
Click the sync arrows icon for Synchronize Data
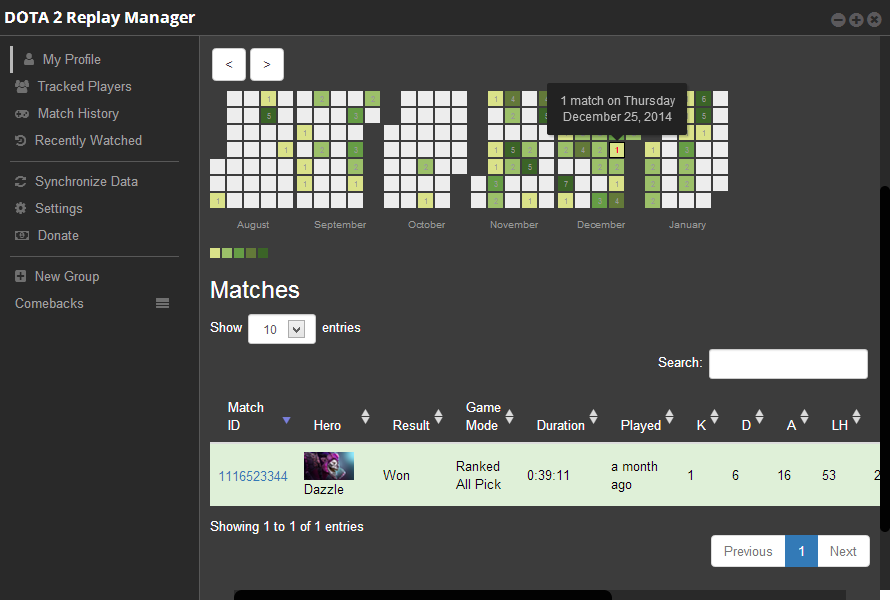21,182
